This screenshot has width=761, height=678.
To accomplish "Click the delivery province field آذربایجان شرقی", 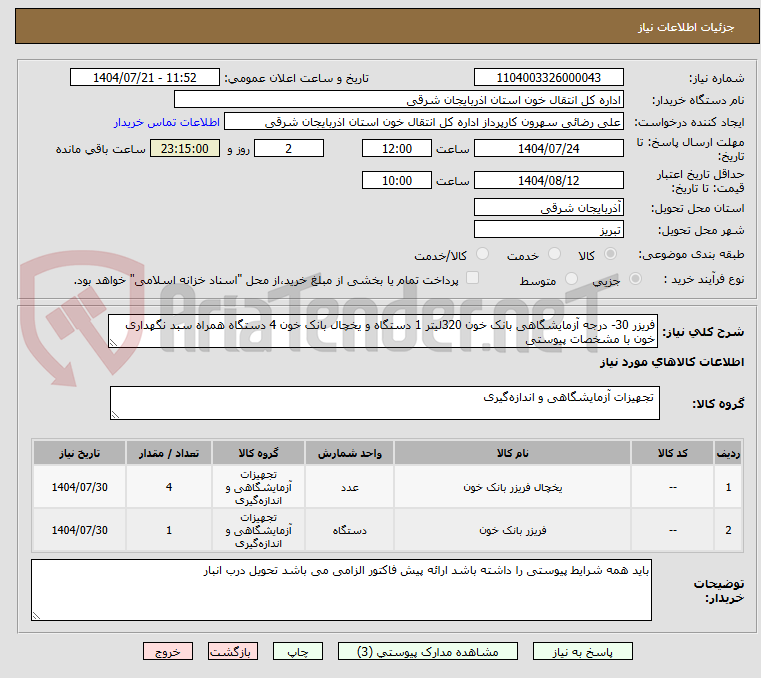I will [x=548, y=208].
